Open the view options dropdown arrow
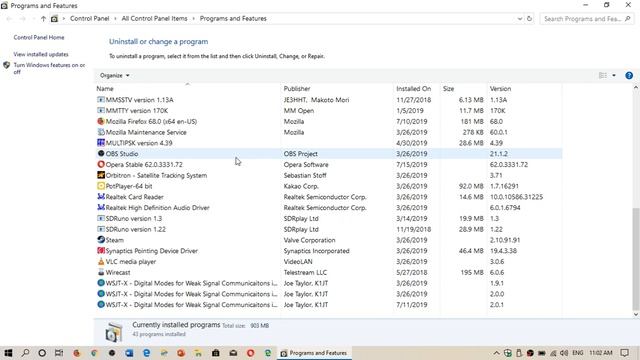This screenshot has height=360, width=640. point(614,76)
